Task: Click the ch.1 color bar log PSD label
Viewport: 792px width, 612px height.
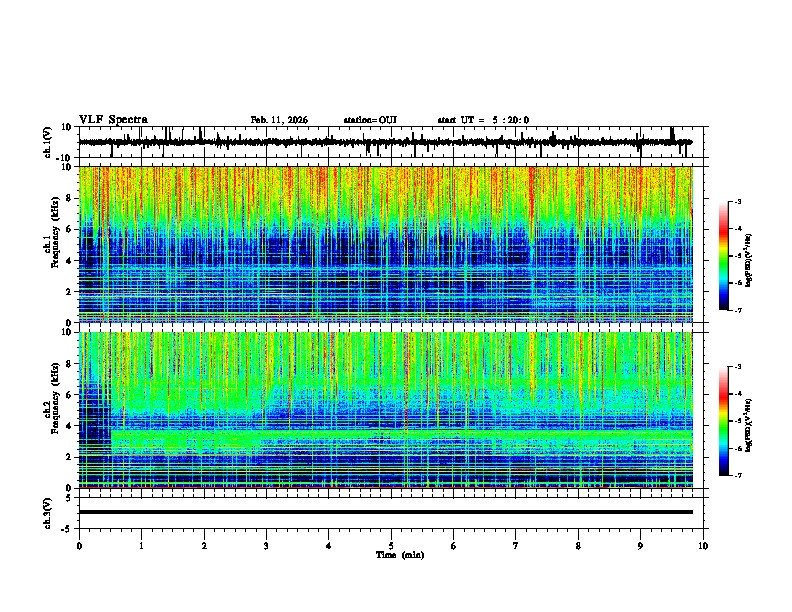Action: (748, 261)
